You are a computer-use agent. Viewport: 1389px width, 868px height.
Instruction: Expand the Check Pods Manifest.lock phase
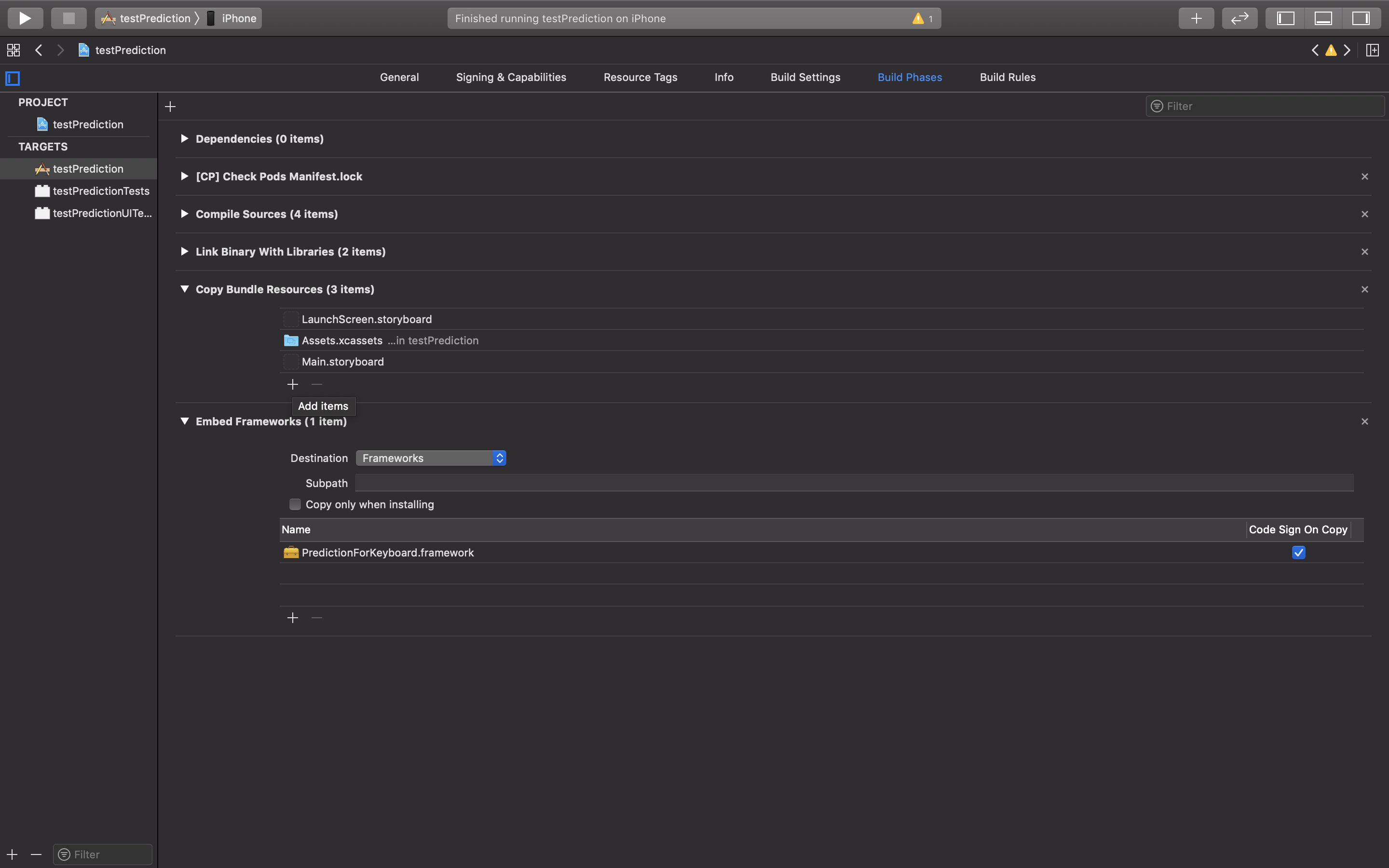click(184, 176)
